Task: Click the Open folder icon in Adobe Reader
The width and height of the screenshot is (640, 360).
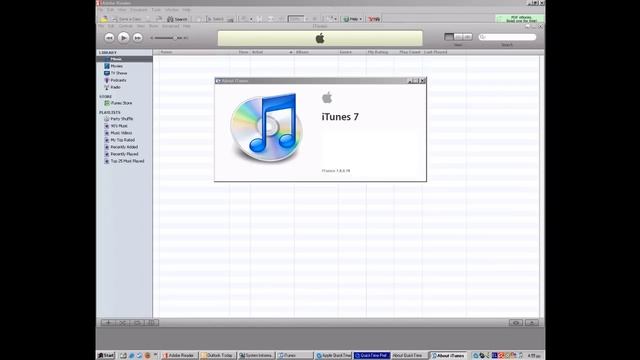Action: (x=104, y=19)
